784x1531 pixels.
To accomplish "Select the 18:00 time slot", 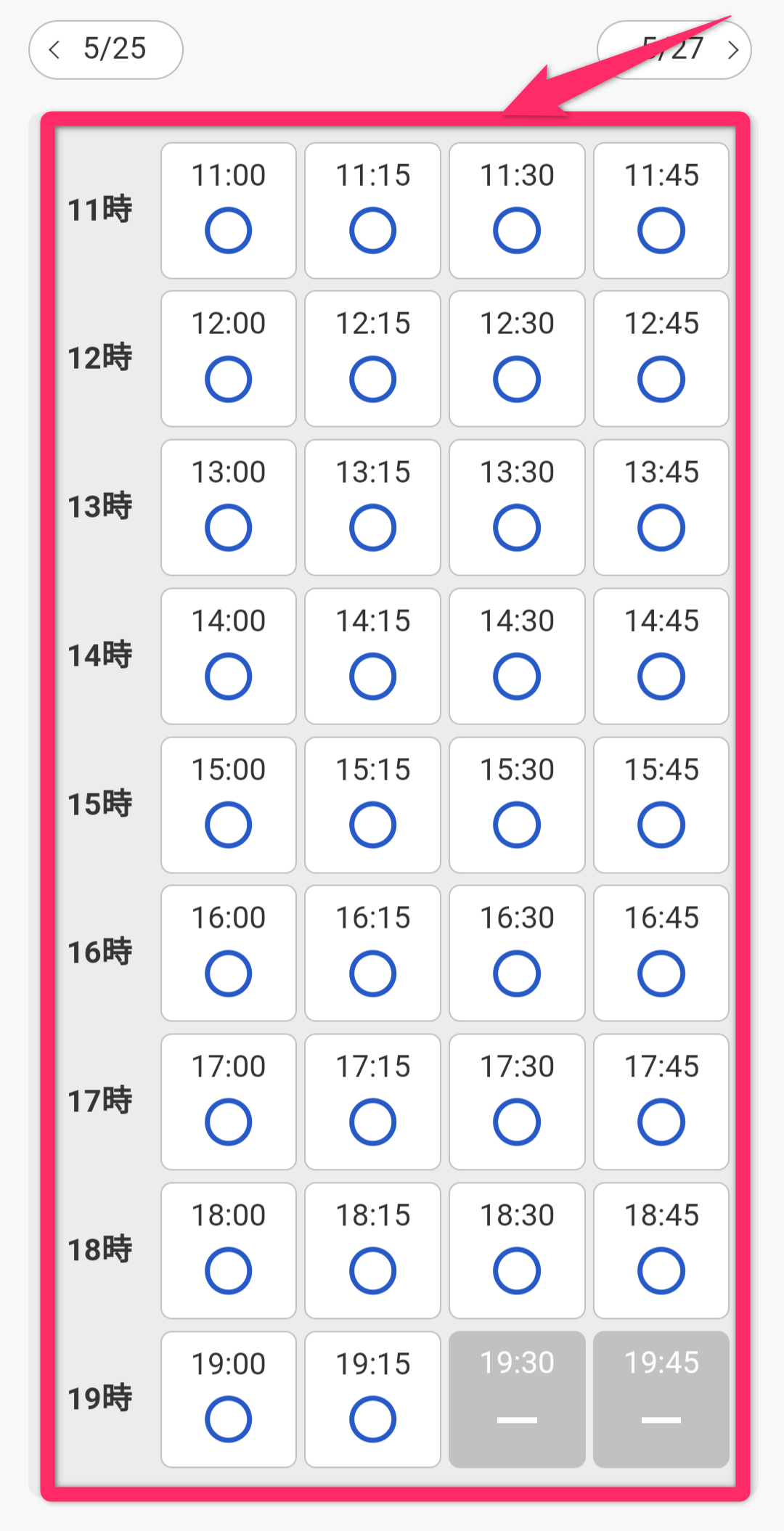I will (228, 1250).
